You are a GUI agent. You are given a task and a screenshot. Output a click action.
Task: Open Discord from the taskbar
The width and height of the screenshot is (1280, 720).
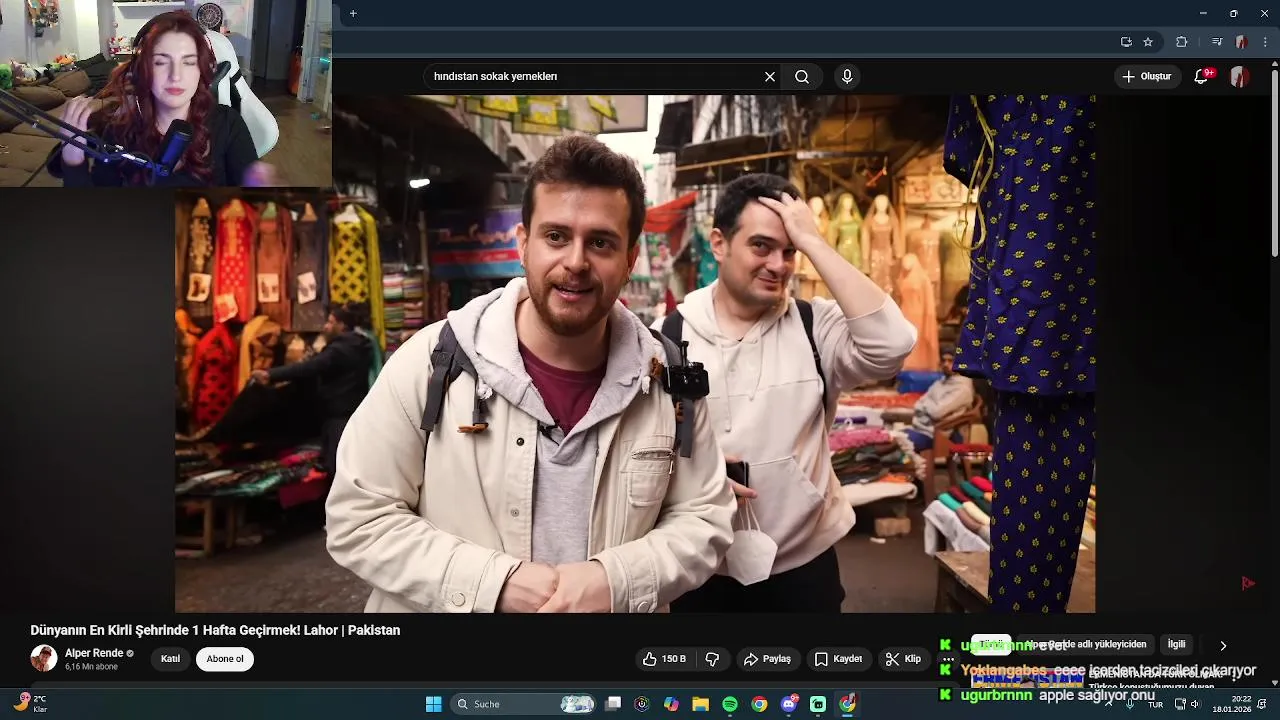tap(789, 704)
